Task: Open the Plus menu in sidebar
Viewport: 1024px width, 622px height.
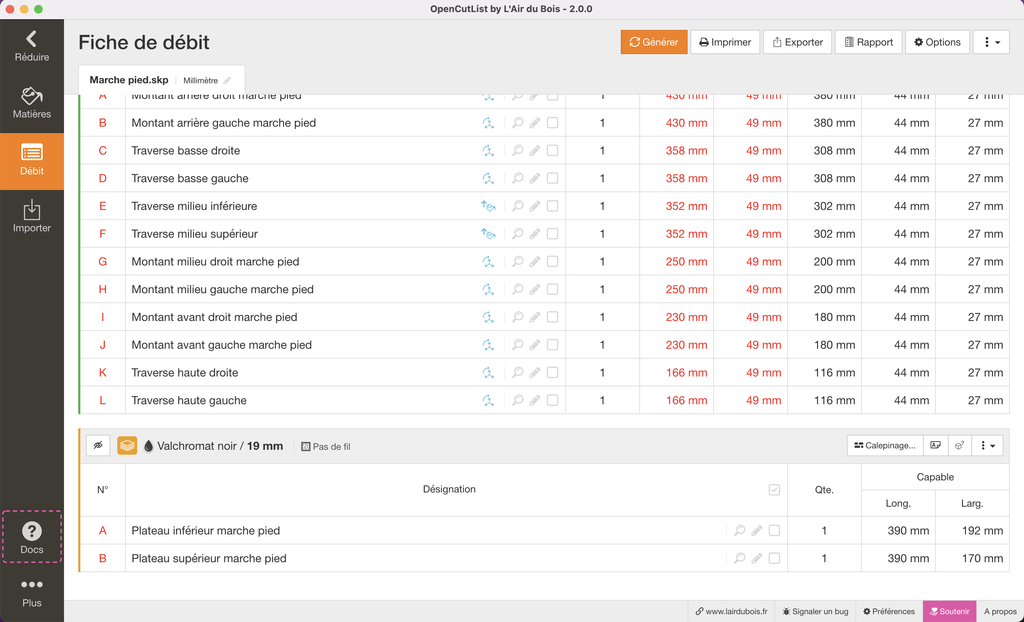Action: [x=31, y=593]
